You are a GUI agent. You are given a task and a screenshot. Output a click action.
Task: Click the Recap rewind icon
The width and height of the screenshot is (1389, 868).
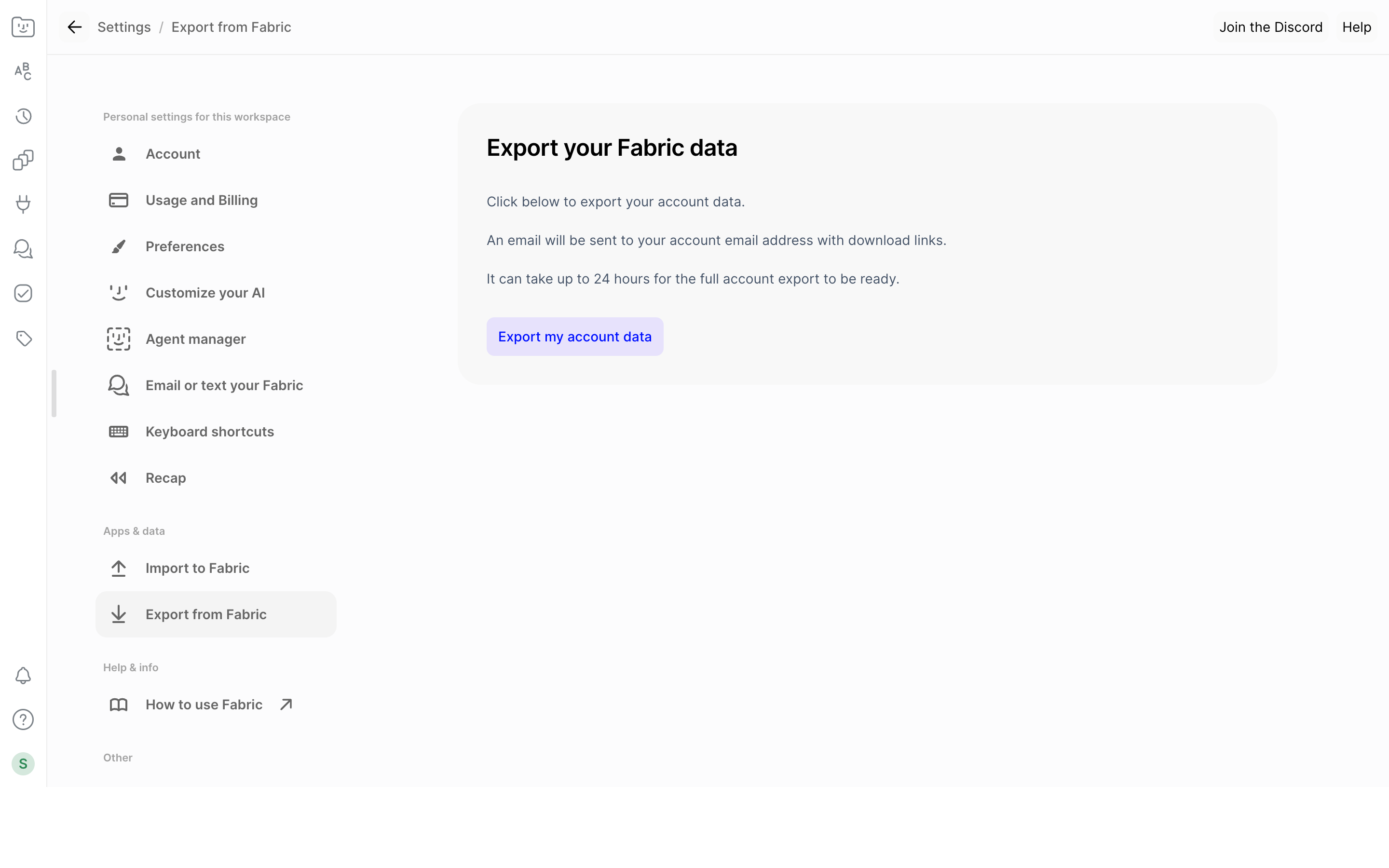tap(119, 477)
